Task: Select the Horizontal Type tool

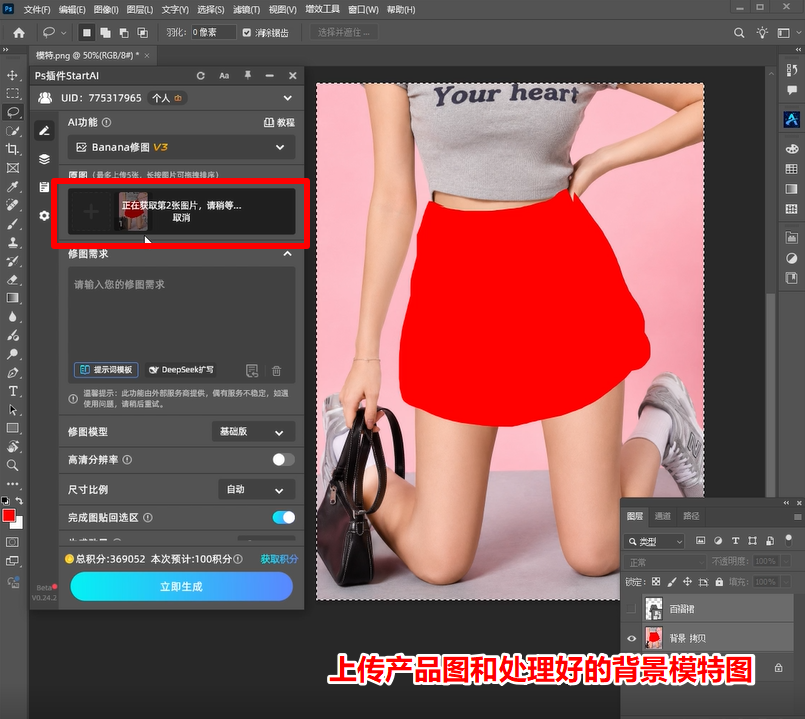Action: pyautogui.click(x=12, y=391)
